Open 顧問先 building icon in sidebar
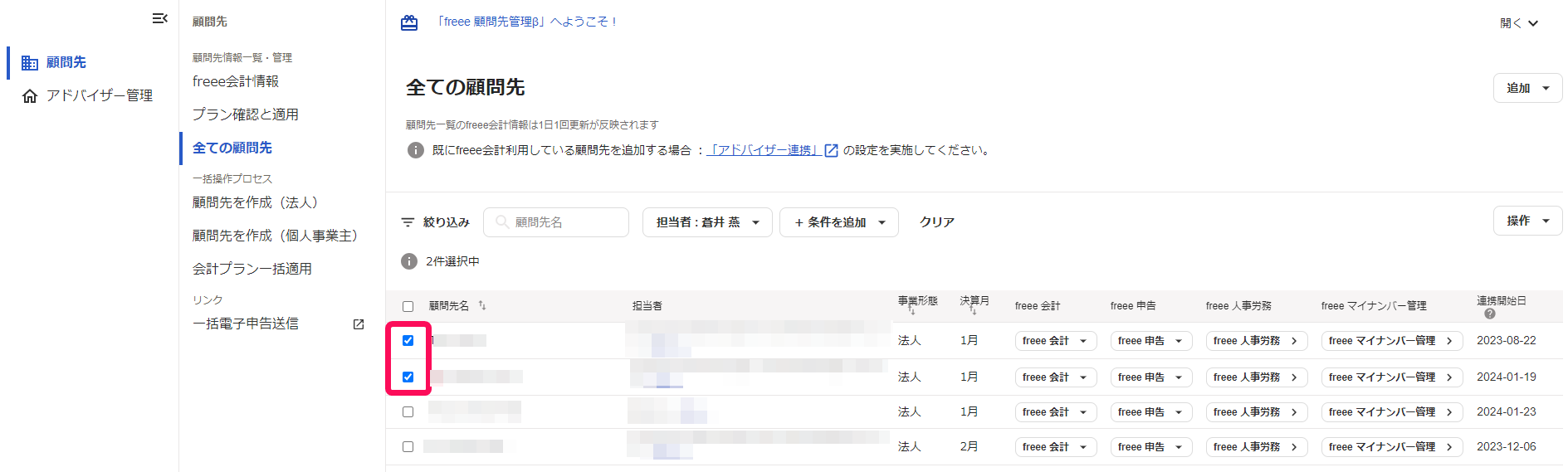 30,62
